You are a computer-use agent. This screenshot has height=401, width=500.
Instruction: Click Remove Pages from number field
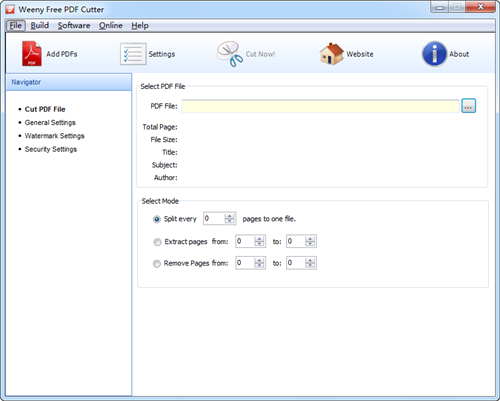pos(245,263)
